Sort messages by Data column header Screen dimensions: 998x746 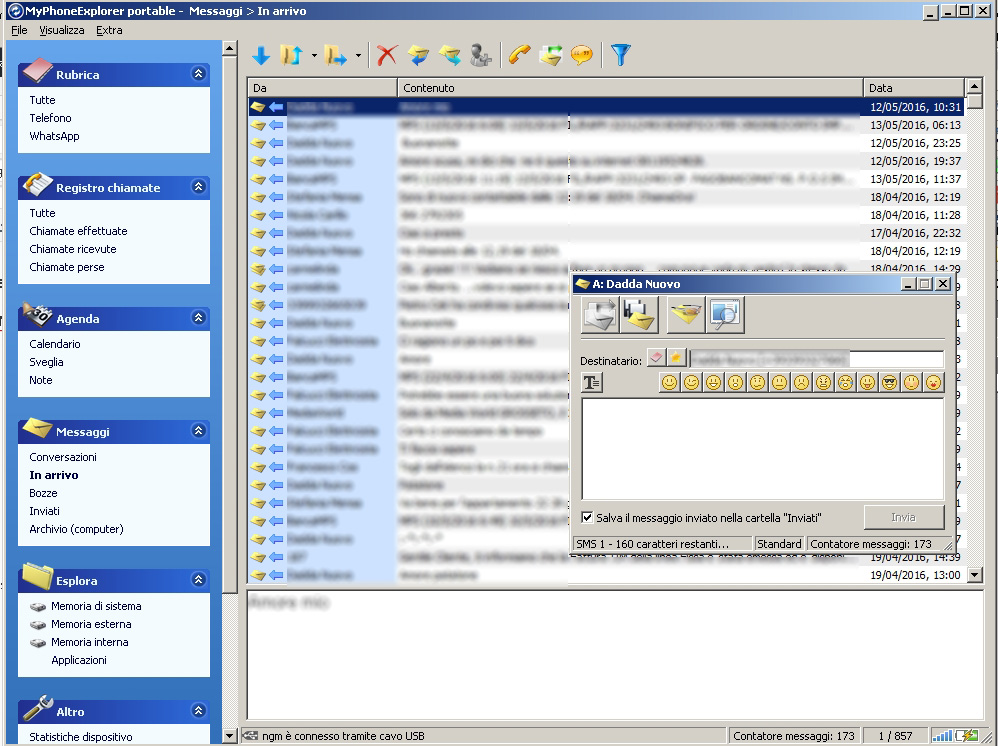pos(914,88)
